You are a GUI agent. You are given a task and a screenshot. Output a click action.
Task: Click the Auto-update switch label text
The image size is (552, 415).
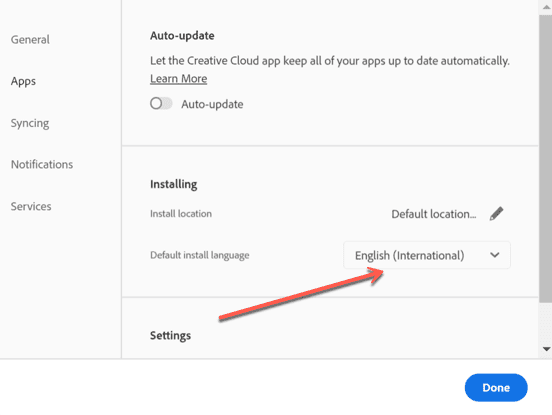(x=212, y=104)
